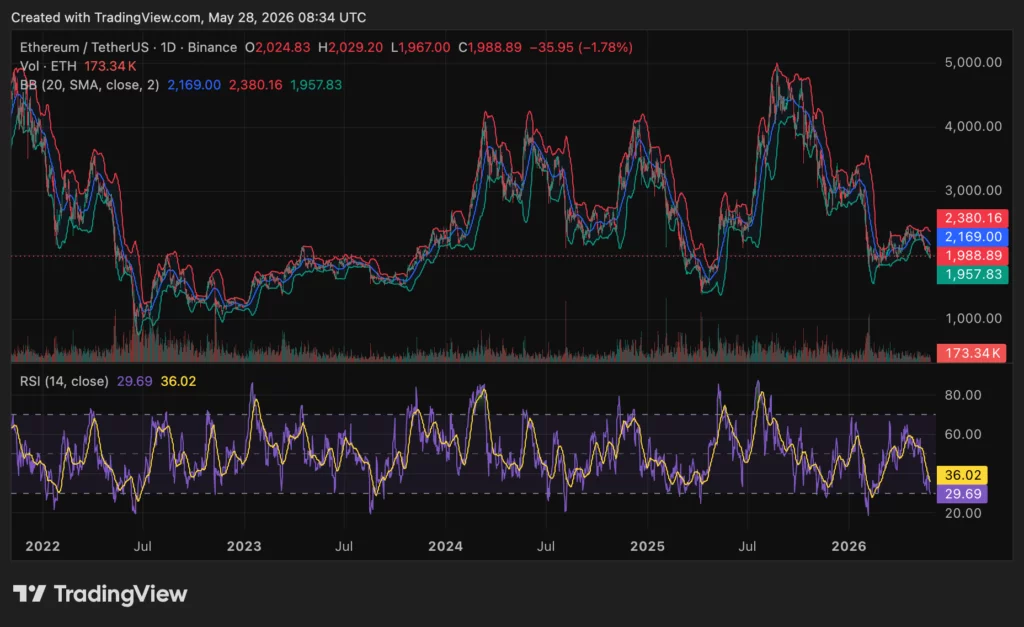Select the RSI (14, close) indicator legend
The height and width of the screenshot is (627, 1024).
[64, 381]
